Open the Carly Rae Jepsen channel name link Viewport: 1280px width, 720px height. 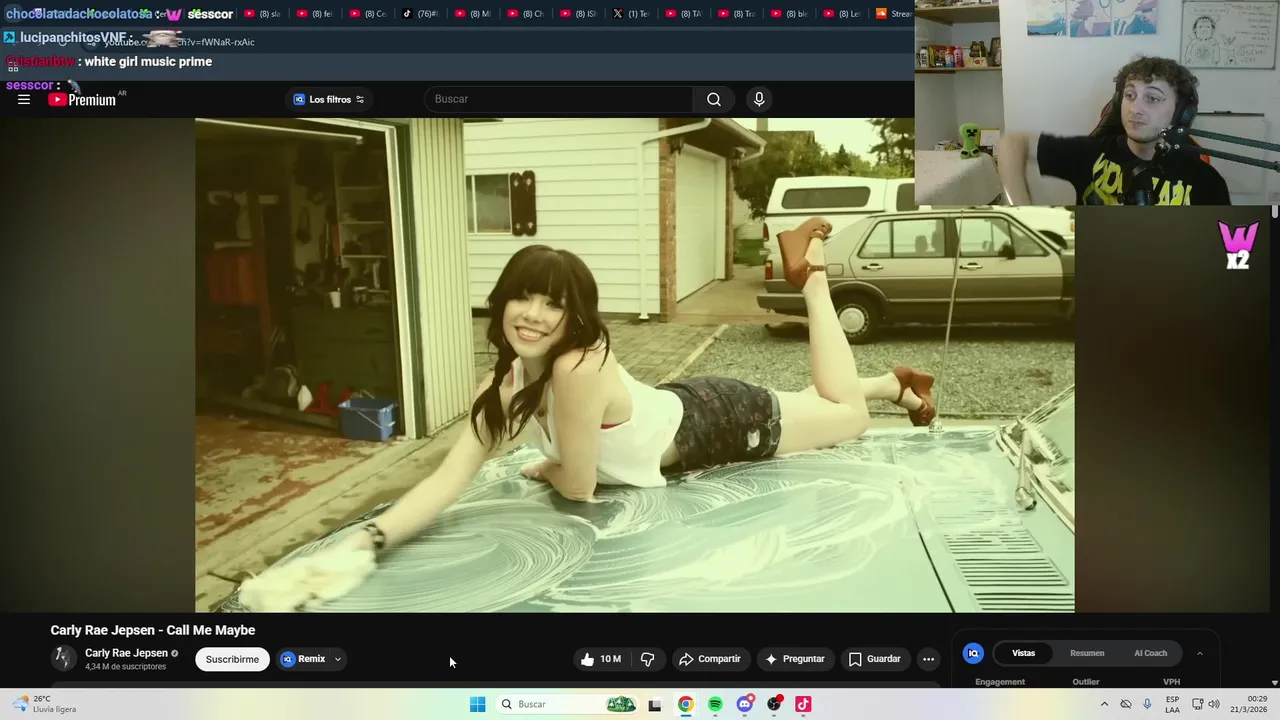coord(126,653)
